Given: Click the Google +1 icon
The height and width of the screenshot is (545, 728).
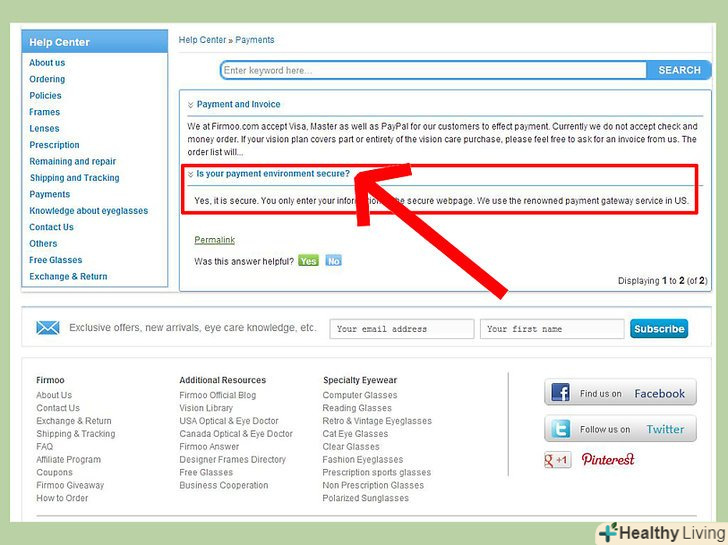Looking at the screenshot, I should 558,460.
